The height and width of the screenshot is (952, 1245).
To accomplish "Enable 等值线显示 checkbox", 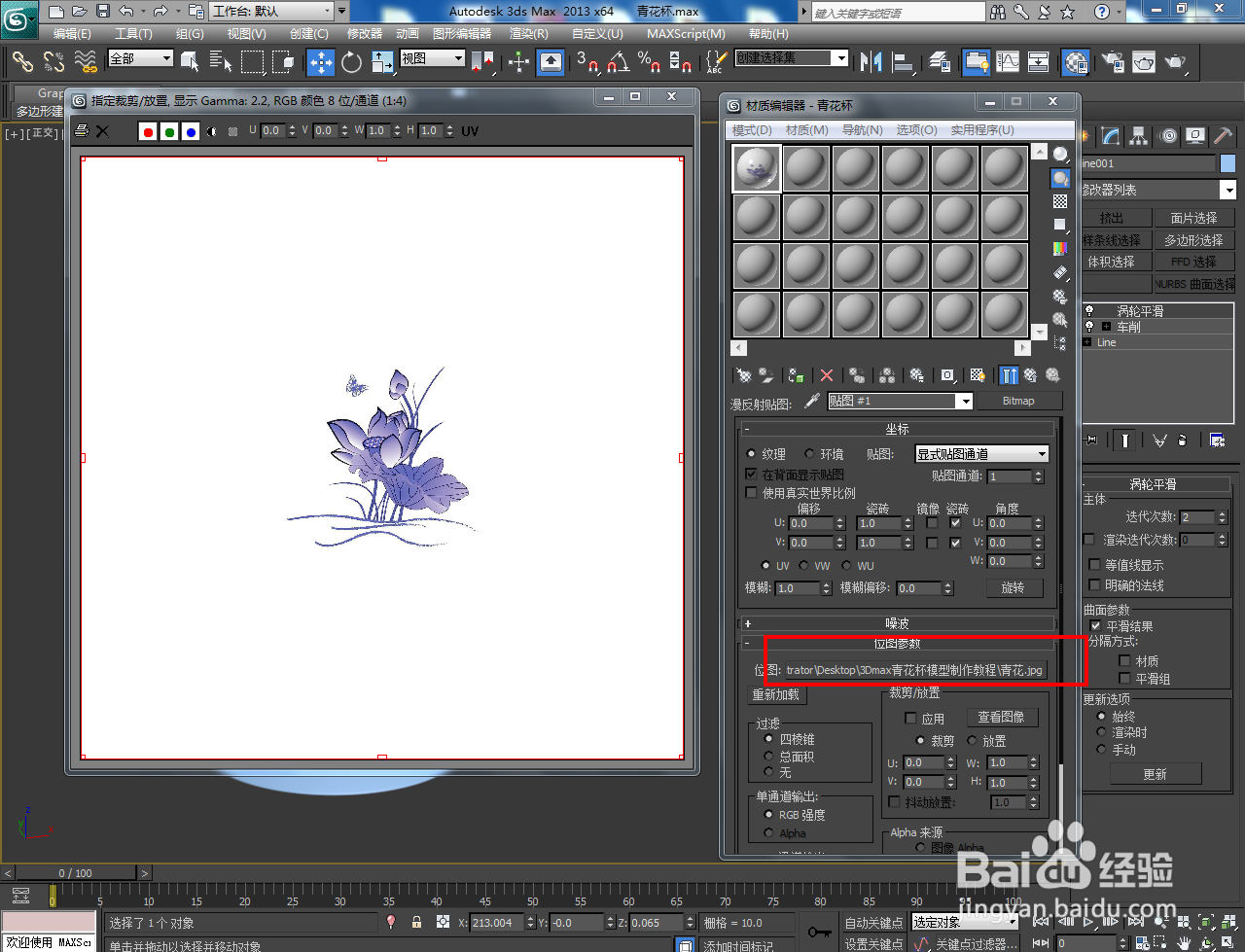I will pyautogui.click(x=1095, y=565).
